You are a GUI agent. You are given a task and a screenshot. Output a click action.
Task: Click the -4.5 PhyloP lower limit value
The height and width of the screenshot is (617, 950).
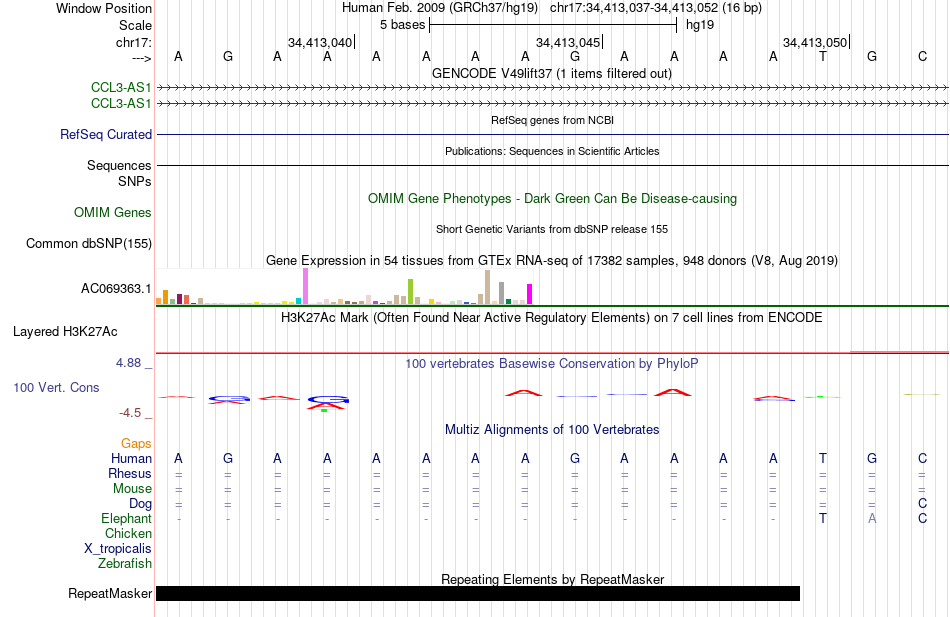130,413
